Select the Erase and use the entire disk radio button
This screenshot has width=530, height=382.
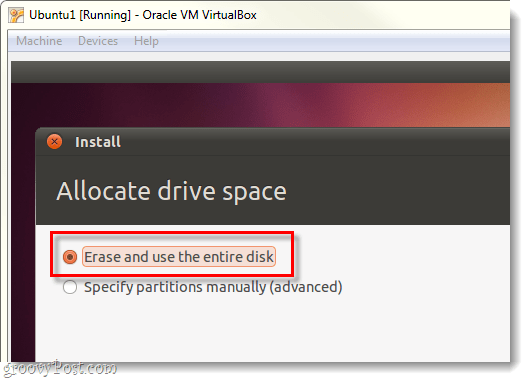click(x=70, y=257)
